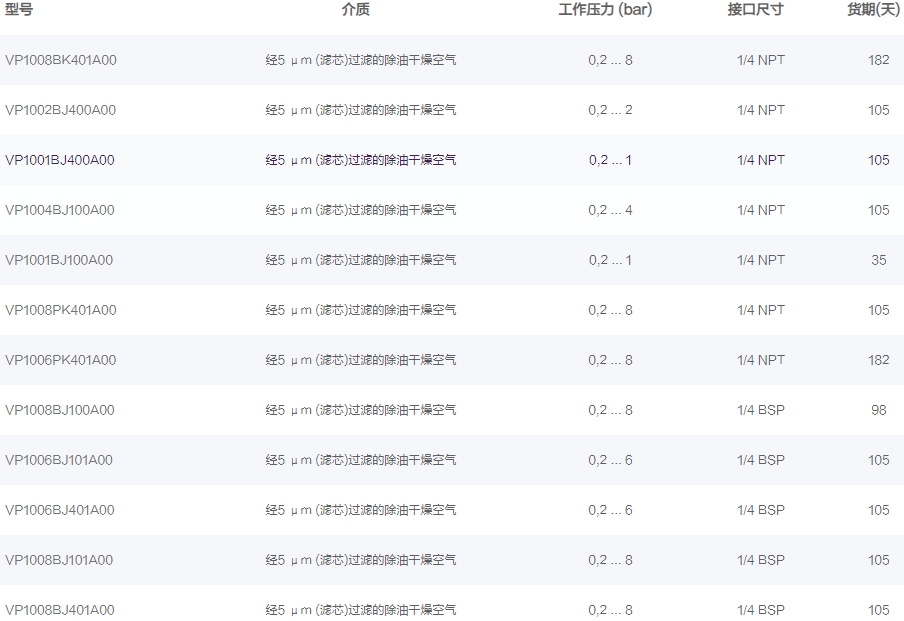
Task: Click pressure 0,2 ... 8 for VP1008BK401A00
Action: click(611, 60)
